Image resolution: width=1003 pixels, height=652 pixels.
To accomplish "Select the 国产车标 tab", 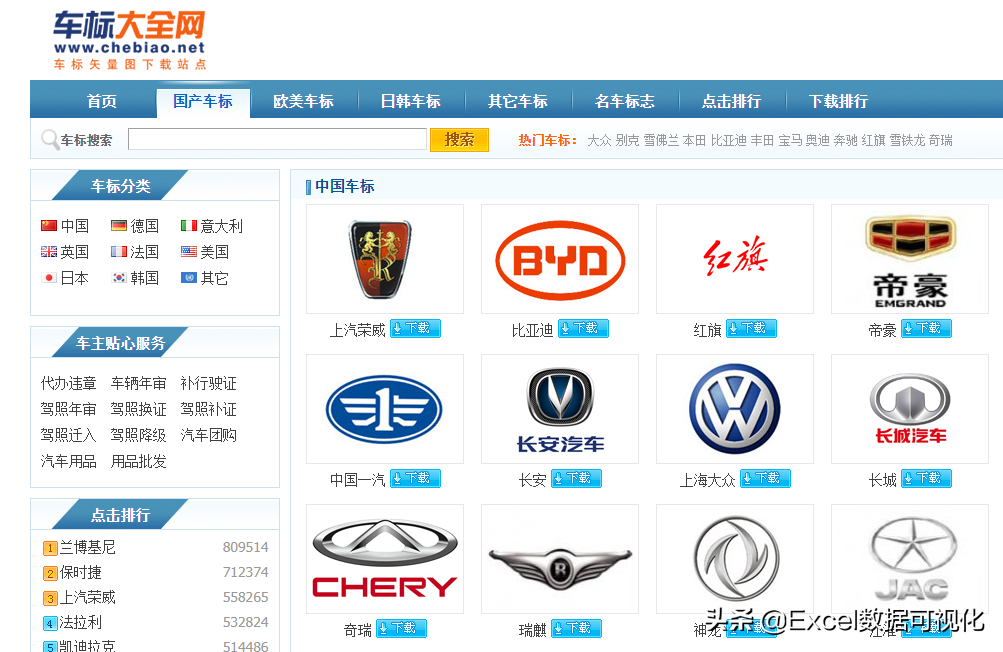I will point(203,101).
